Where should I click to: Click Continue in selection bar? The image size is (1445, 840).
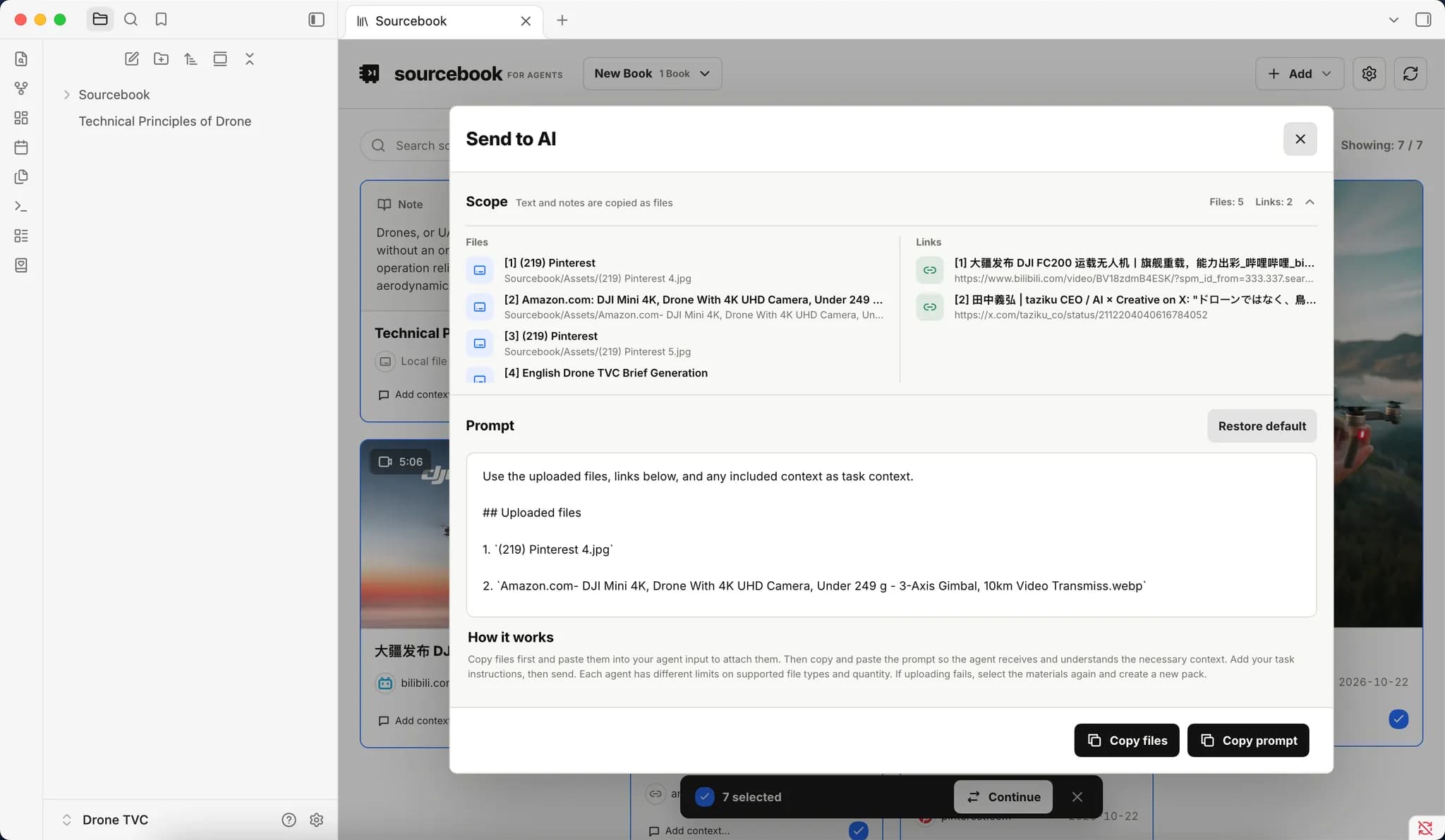[x=1003, y=797]
